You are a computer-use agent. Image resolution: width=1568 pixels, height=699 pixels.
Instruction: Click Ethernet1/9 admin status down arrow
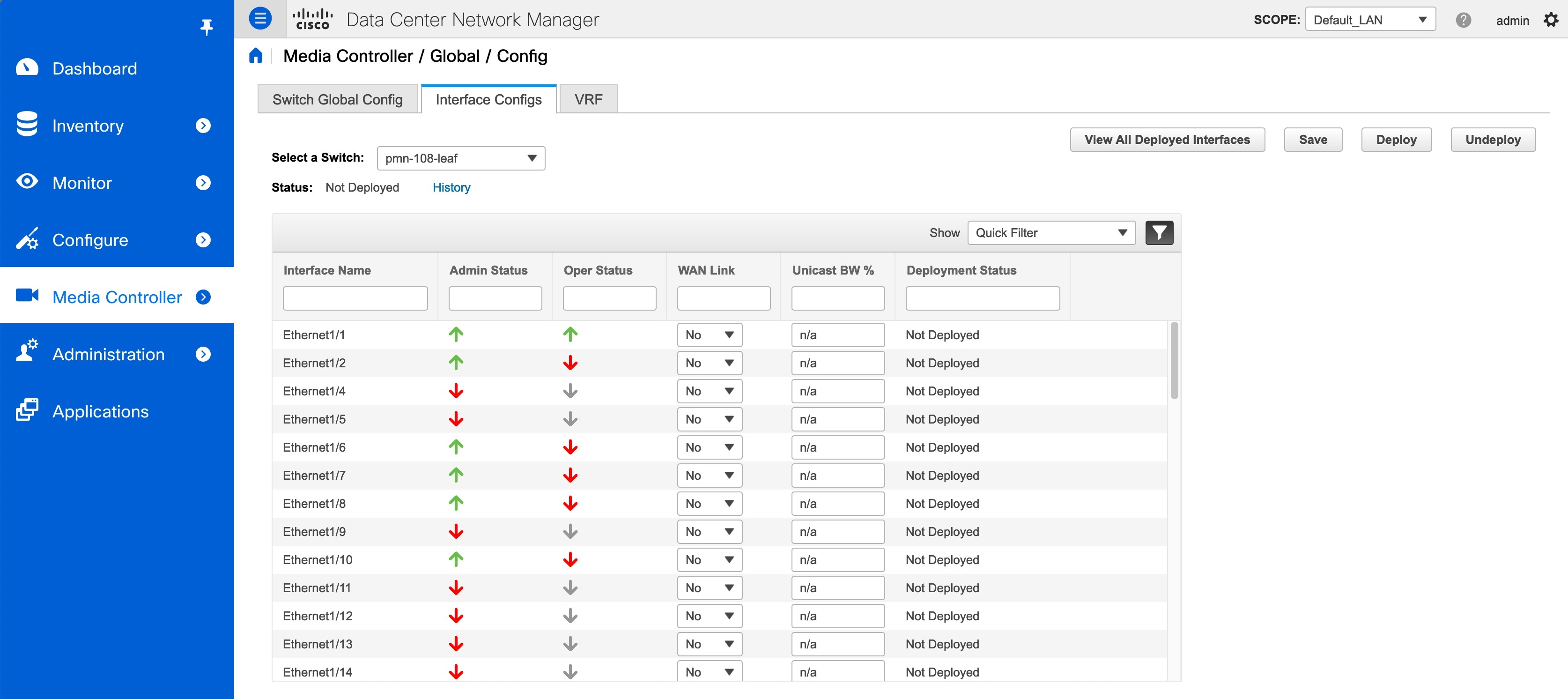(x=456, y=532)
